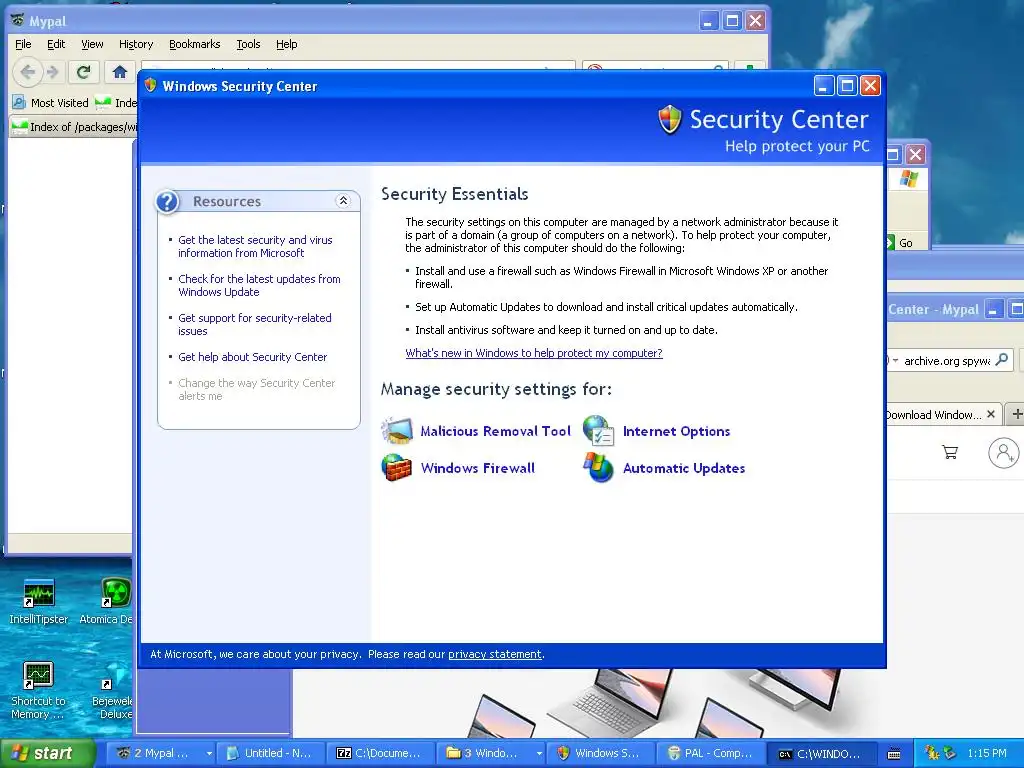Click the shopping cart icon on background webpage
1024x768 pixels.
tap(950, 452)
